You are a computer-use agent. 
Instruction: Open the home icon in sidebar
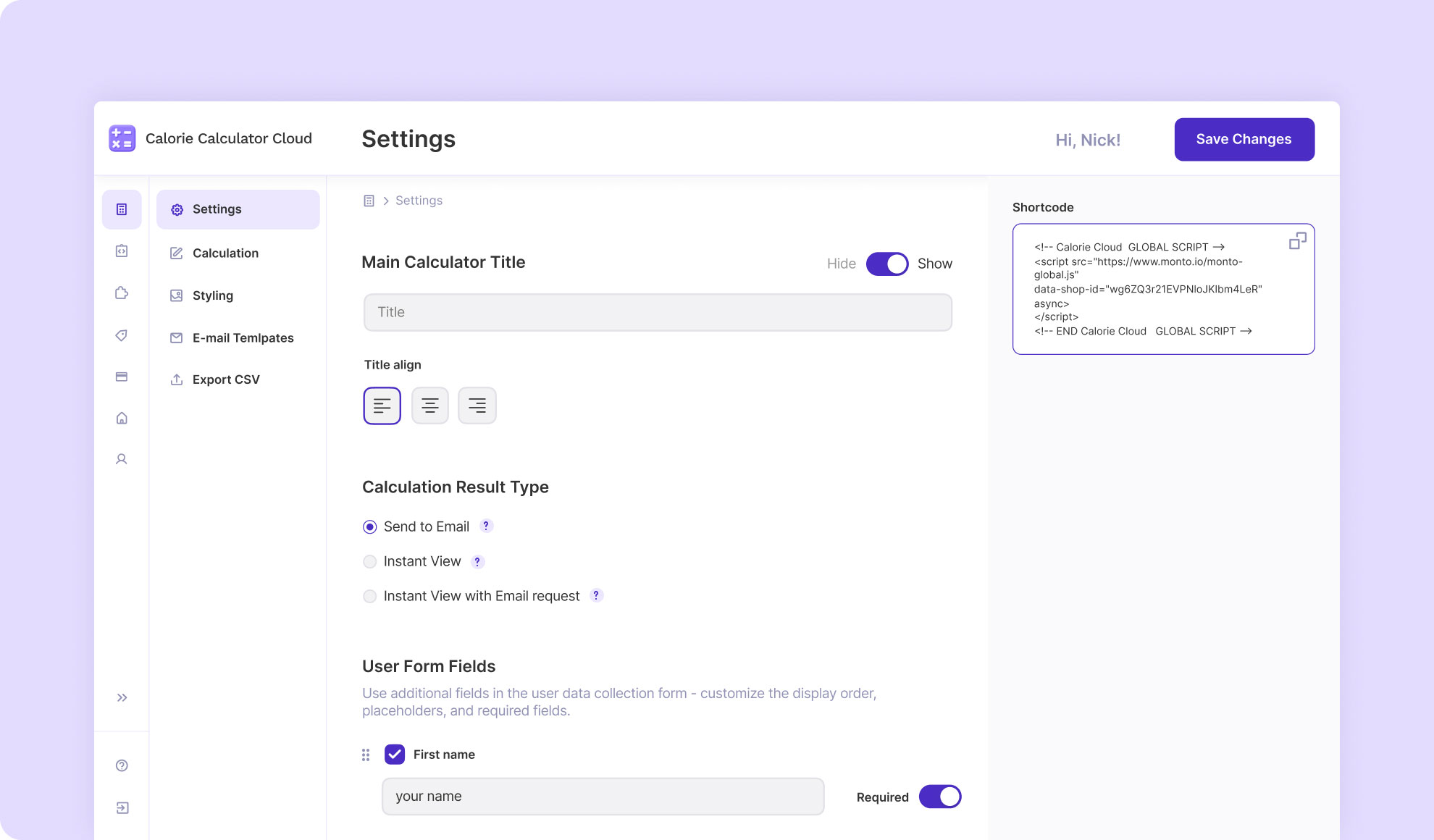122,417
